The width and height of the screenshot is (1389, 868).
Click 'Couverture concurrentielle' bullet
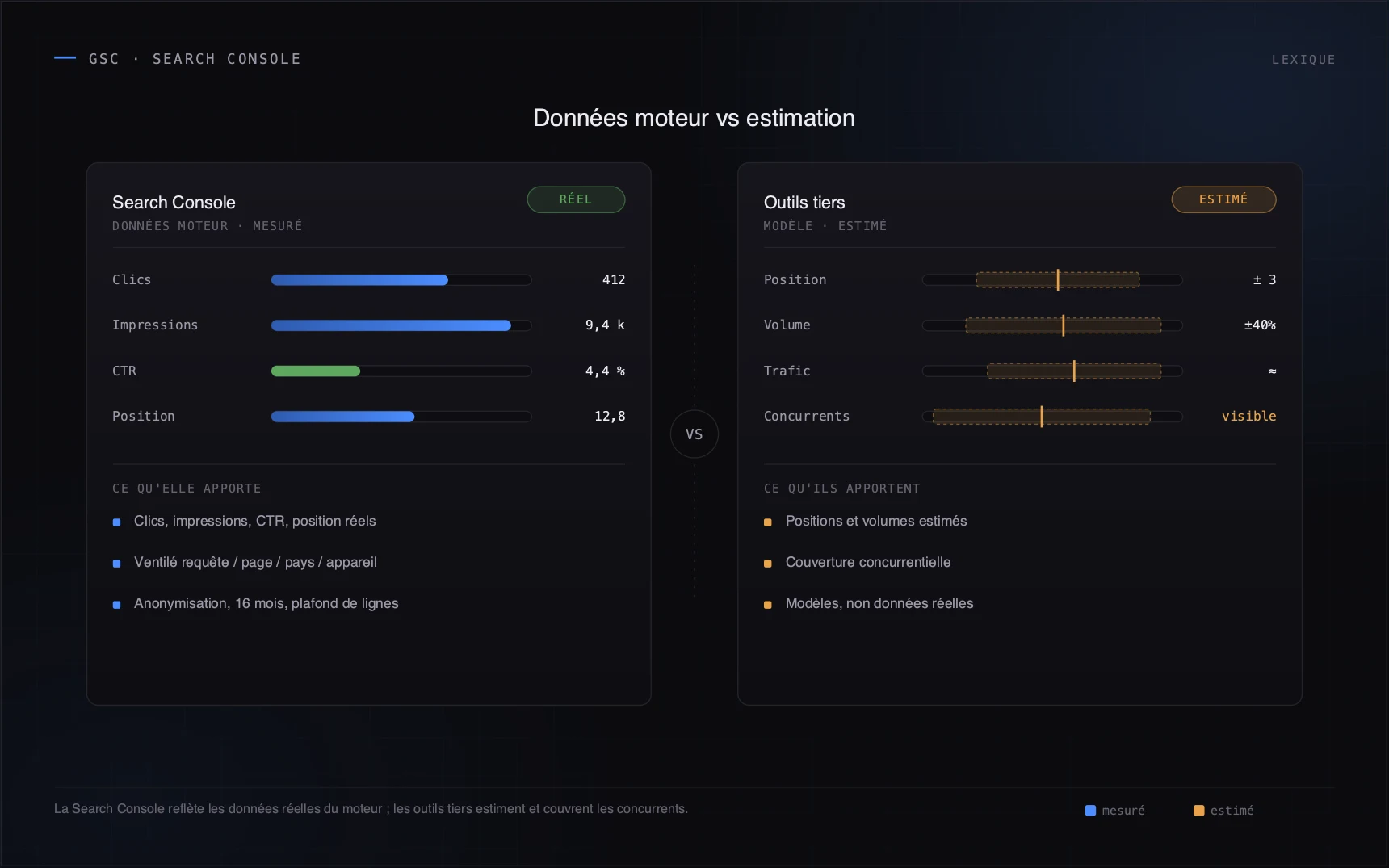coord(868,563)
